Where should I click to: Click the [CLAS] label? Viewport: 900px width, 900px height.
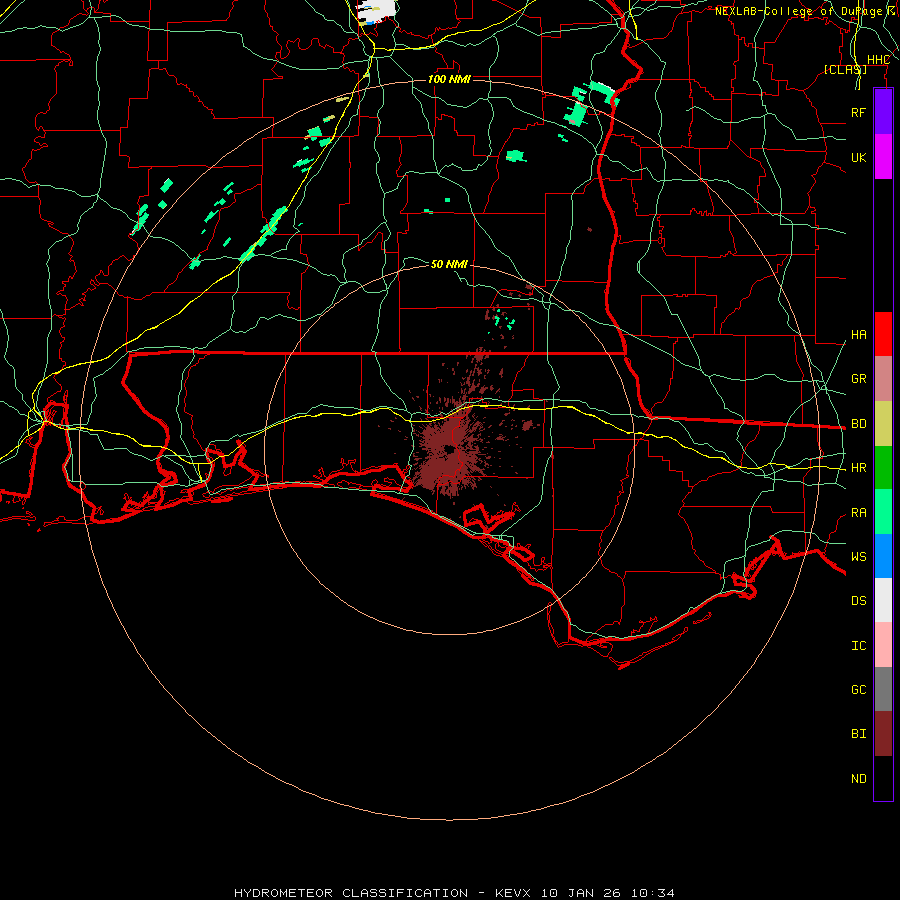click(x=845, y=69)
